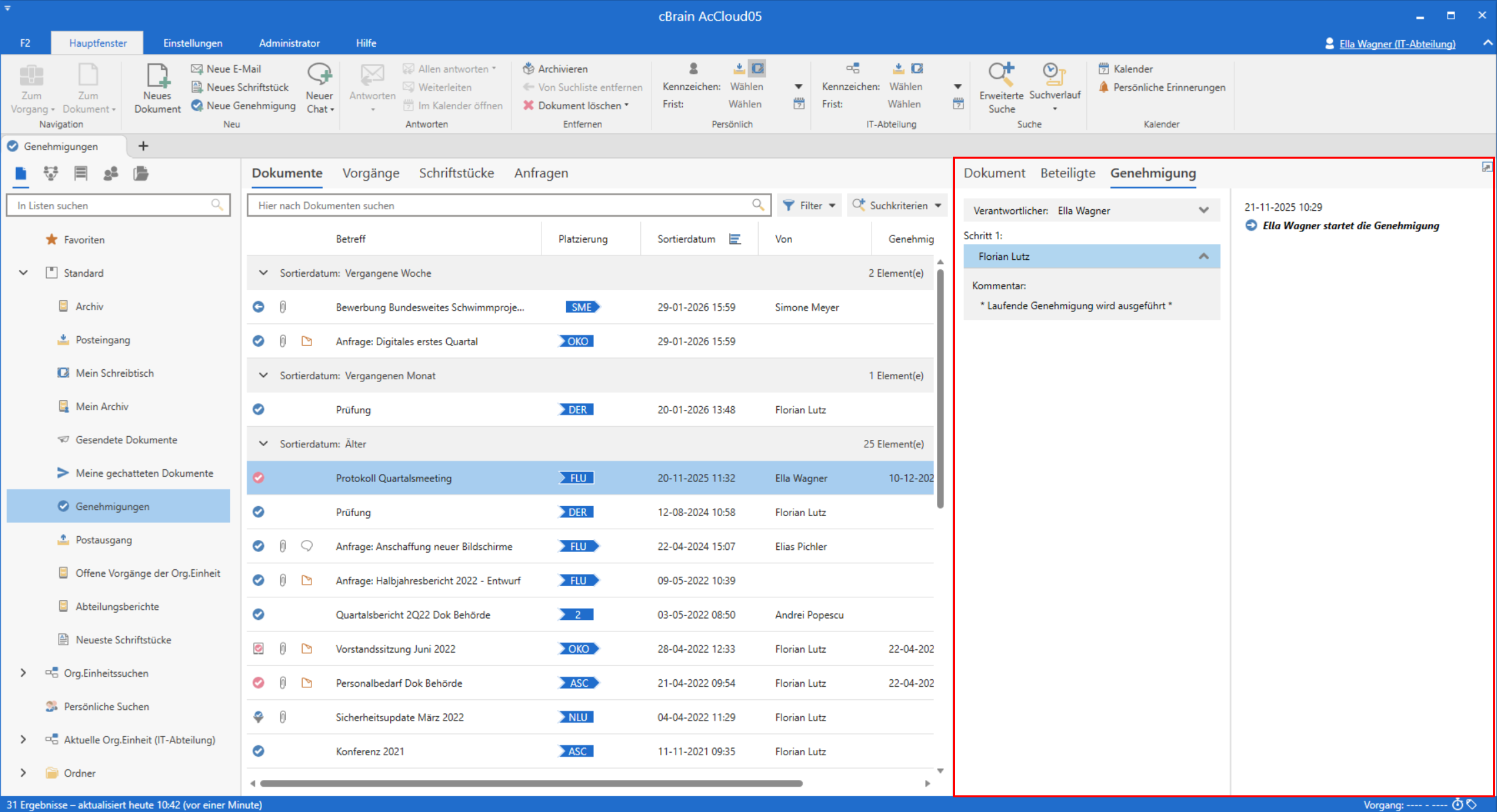The height and width of the screenshot is (812, 1497).
Task: Open the Einstellungen ribbon tab
Action: tap(193, 43)
